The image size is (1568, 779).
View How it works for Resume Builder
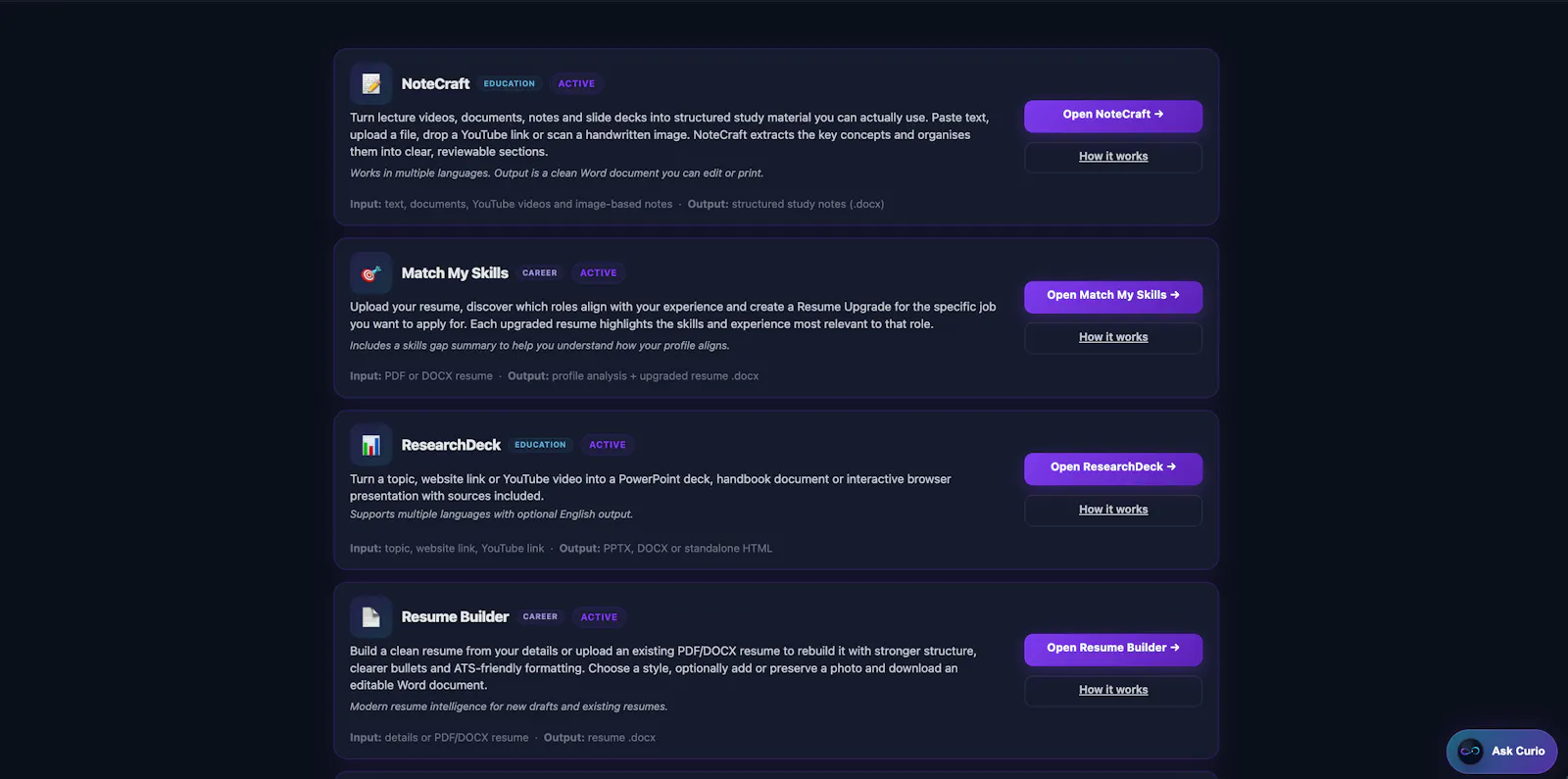(1113, 690)
